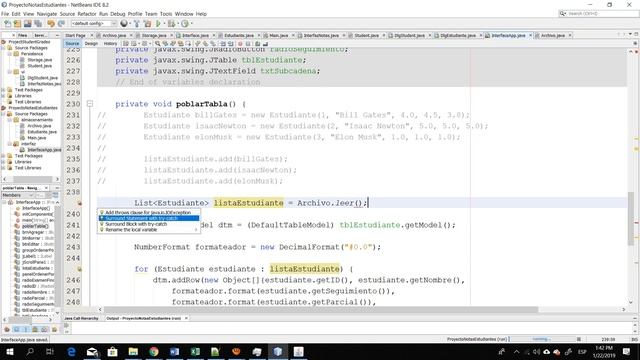
Task: Open the Debug Project dropdown arrow
Action: click(x=178, y=24)
